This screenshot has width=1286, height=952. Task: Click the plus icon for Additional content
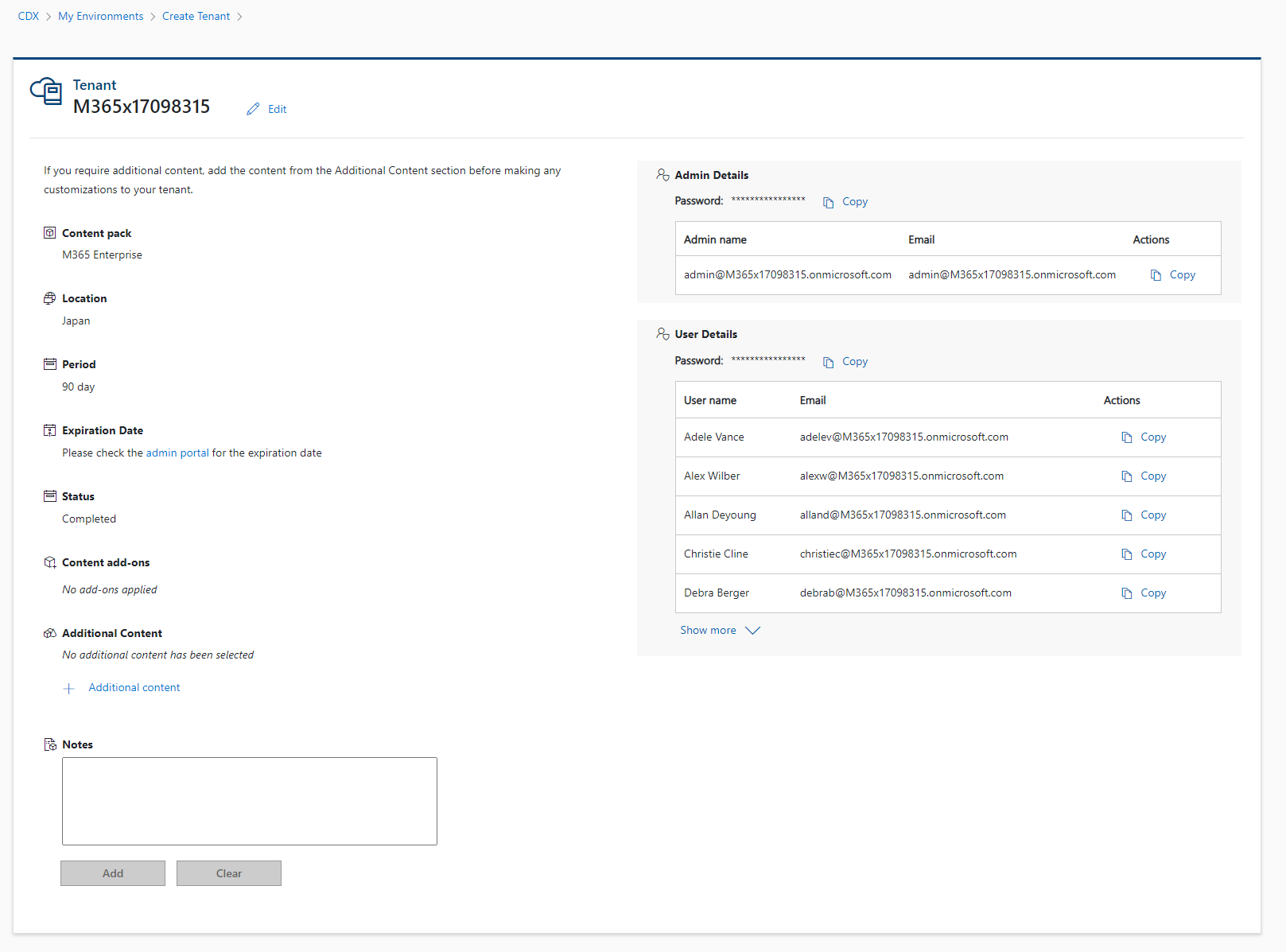(69, 689)
